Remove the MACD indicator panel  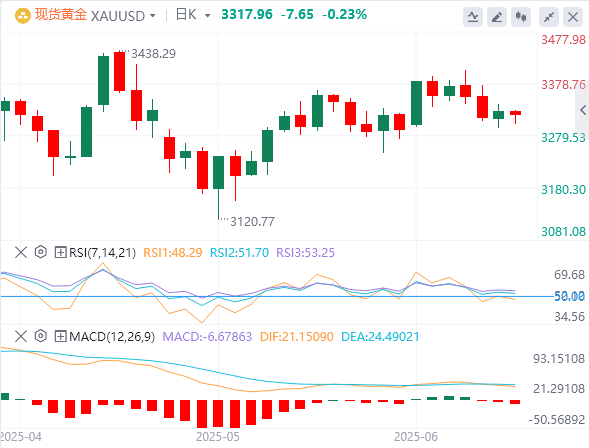click(x=21, y=336)
